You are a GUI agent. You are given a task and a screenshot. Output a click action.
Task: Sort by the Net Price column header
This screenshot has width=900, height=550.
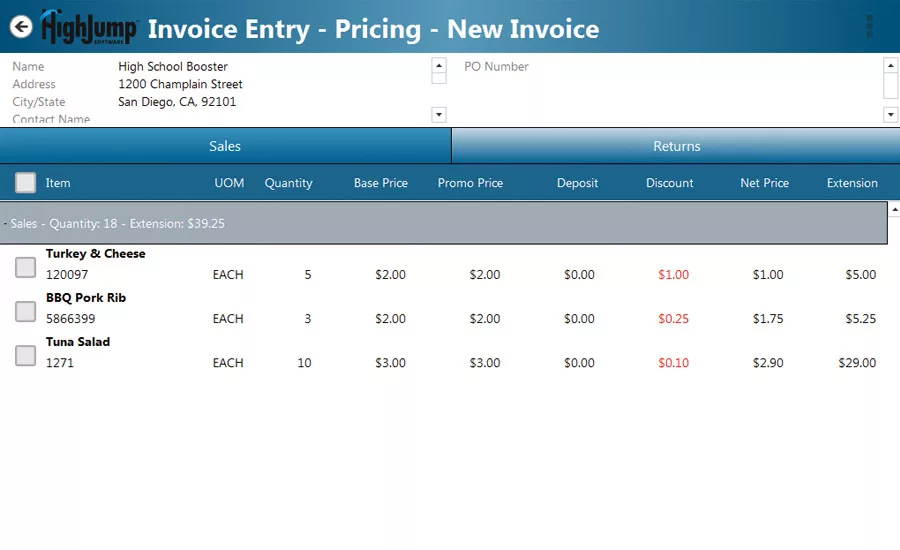[x=764, y=183]
